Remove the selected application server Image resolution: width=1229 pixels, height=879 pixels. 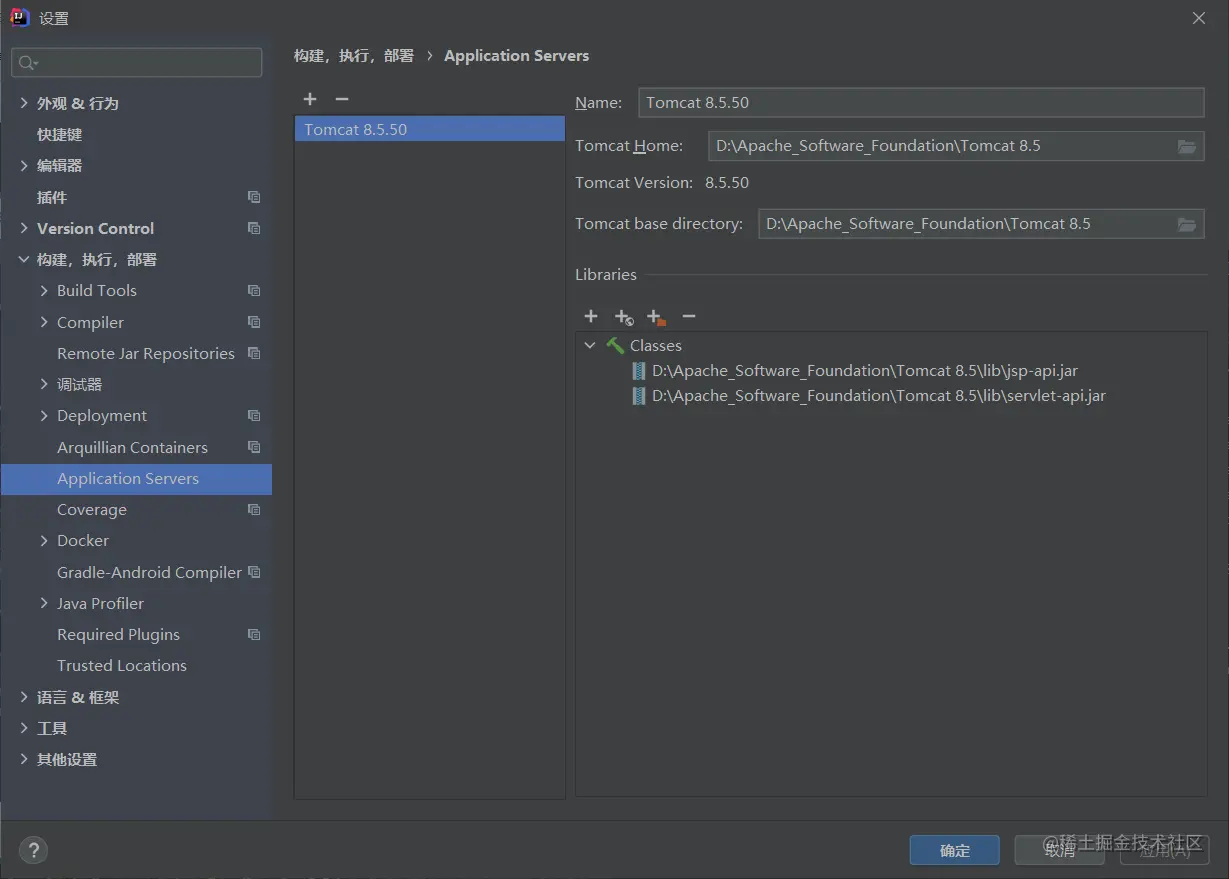[x=342, y=99]
